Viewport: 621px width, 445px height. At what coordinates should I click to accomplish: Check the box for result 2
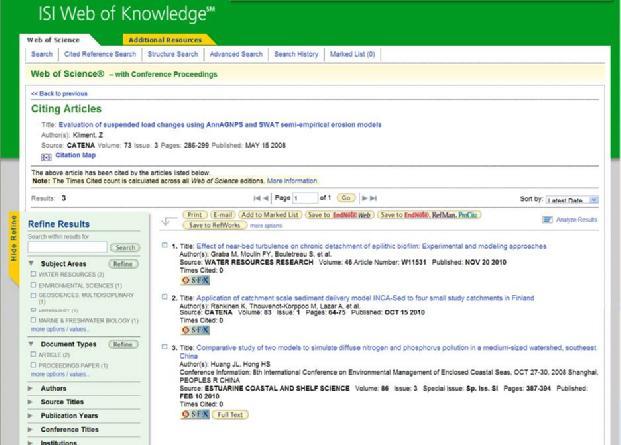point(165,297)
